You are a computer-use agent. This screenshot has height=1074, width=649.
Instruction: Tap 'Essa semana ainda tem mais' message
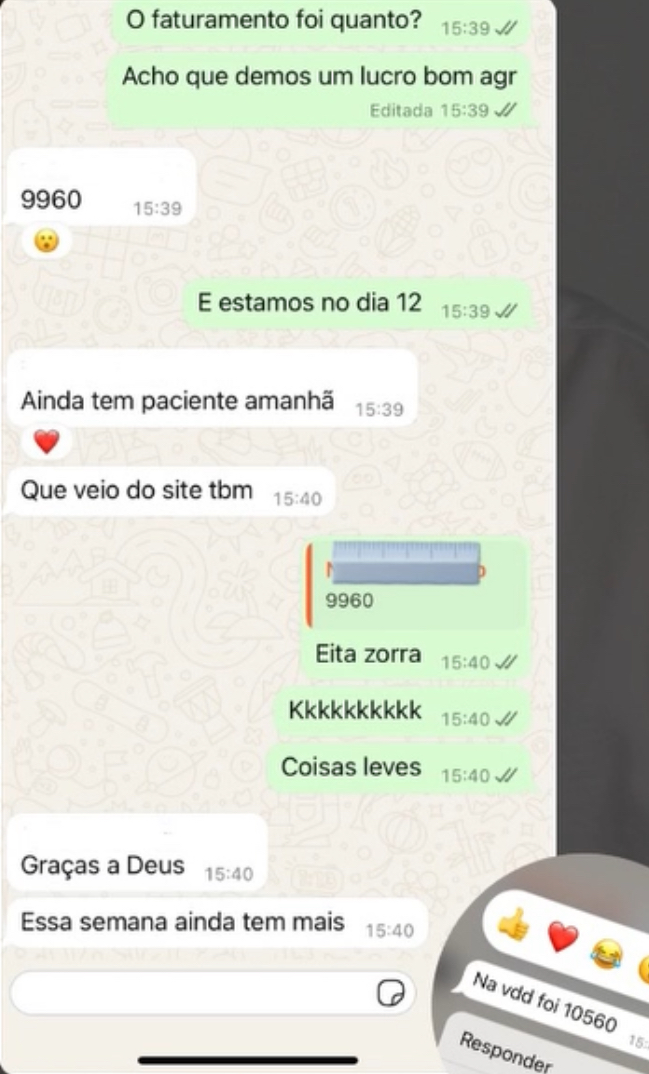pyautogui.click(x=217, y=923)
